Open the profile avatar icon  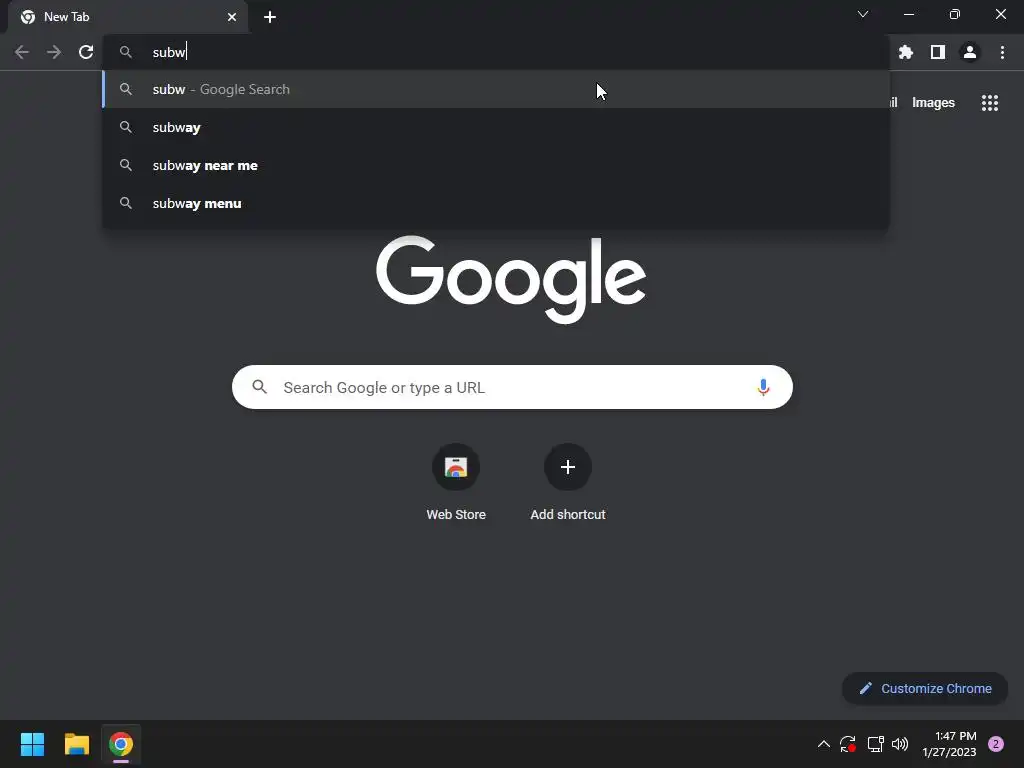[970, 52]
